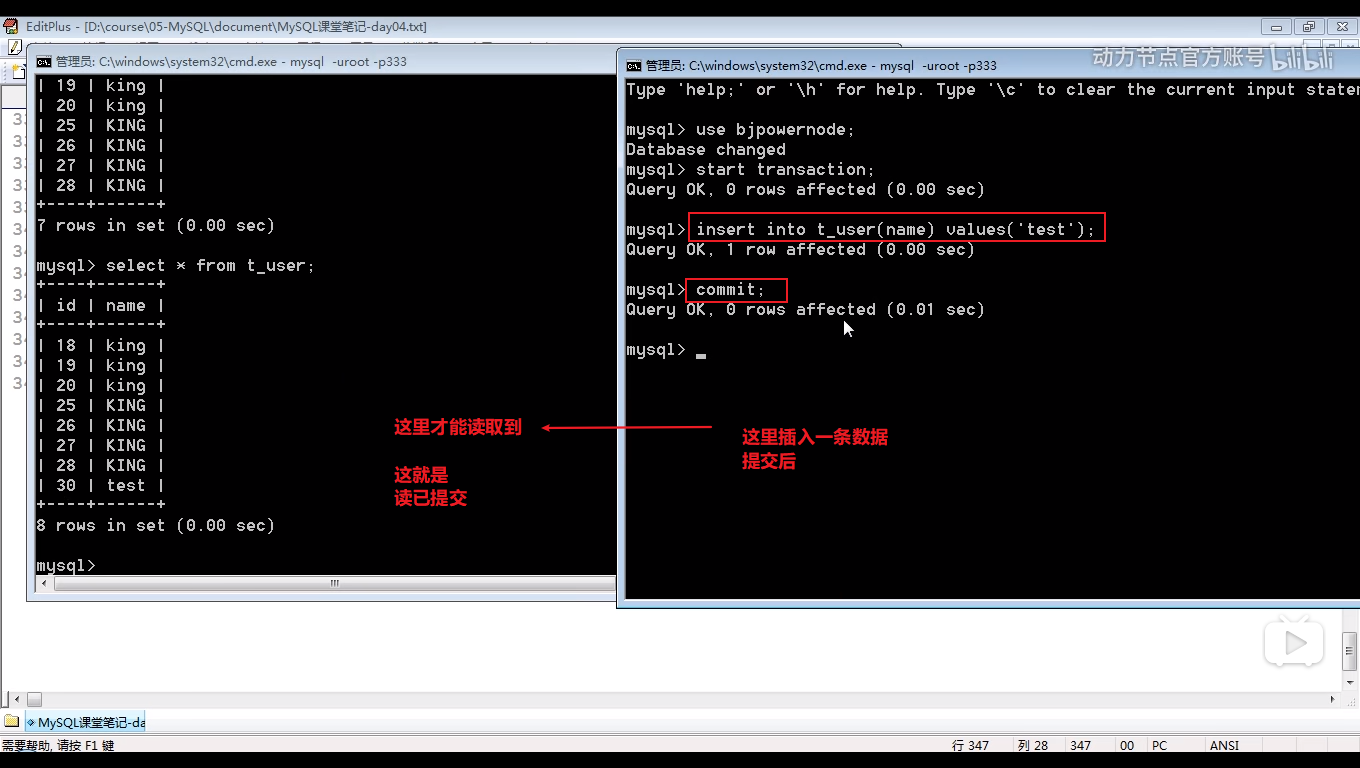Click the status bar '00' entry
The height and width of the screenshot is (768, 1360).
point(1127,745)
